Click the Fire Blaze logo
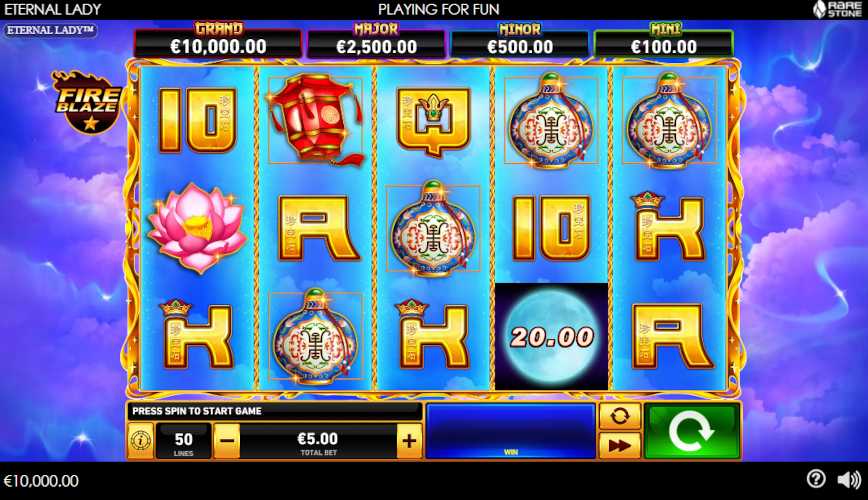868x500 pixels. pos(87,102)
